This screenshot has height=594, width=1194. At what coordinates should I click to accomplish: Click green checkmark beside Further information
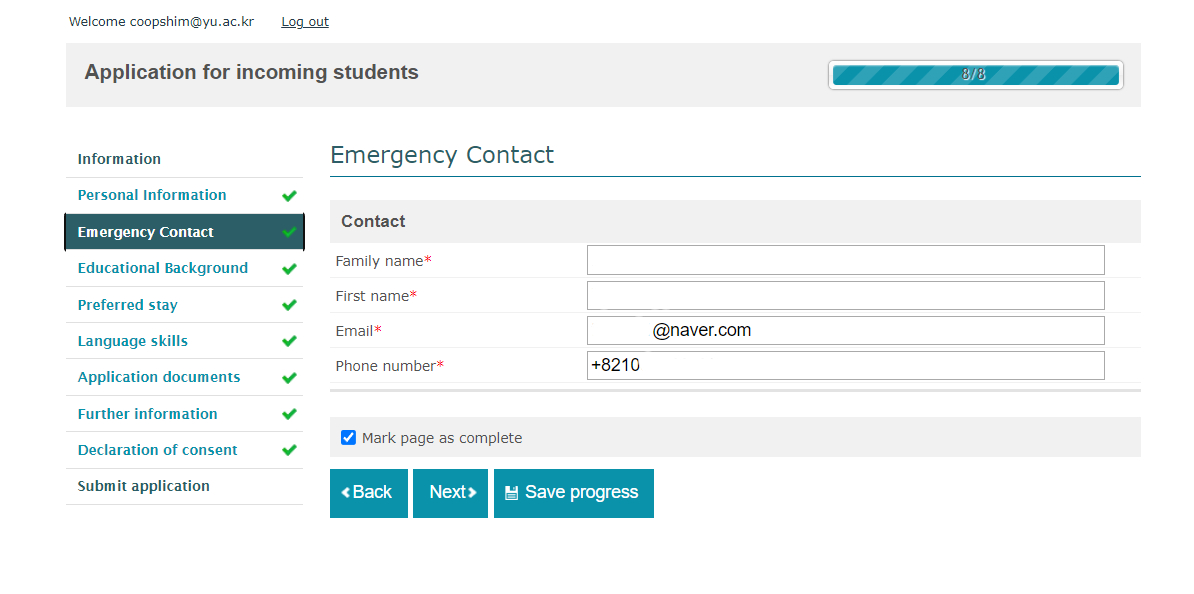(x=290, y=414)
